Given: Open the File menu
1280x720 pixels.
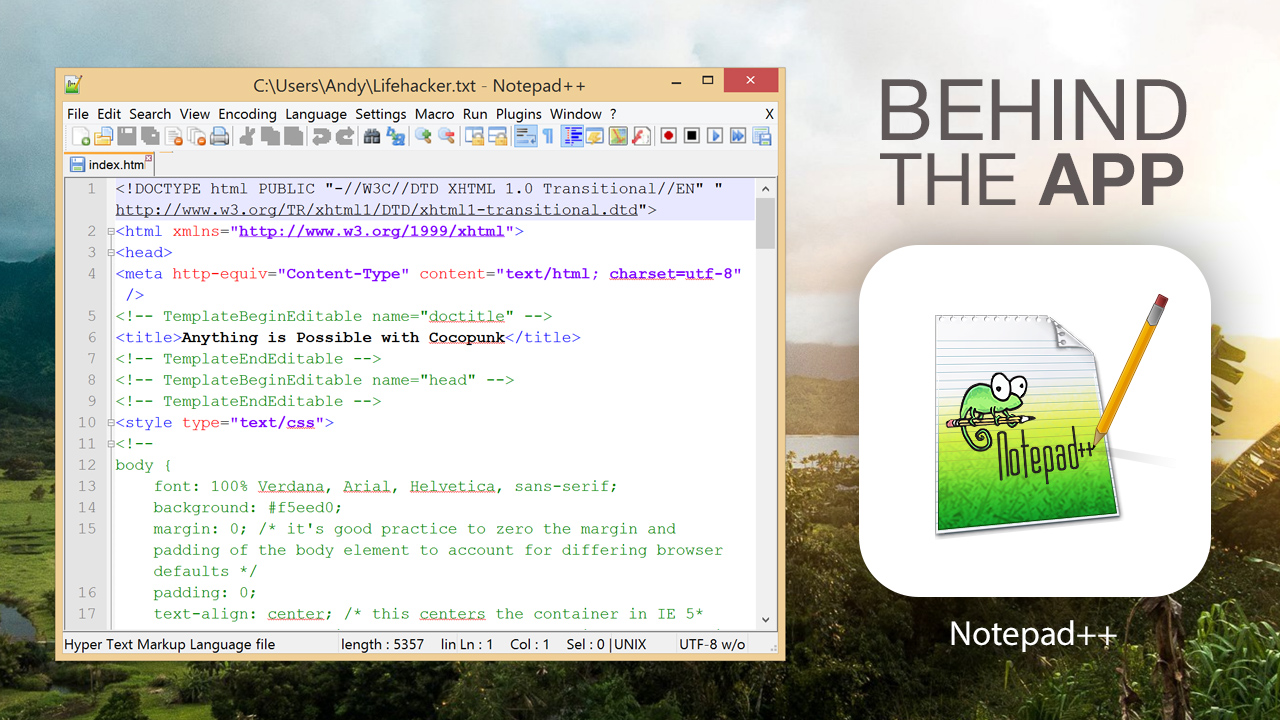Looking at the screenshot, I should click(x=78, y=114).
